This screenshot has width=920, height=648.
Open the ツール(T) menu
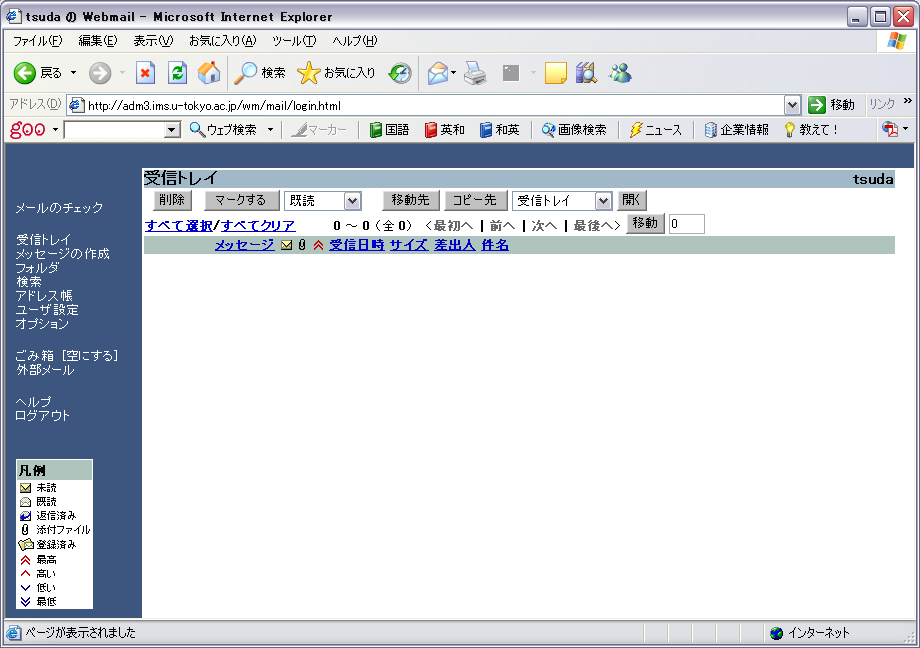coord(294,41)
